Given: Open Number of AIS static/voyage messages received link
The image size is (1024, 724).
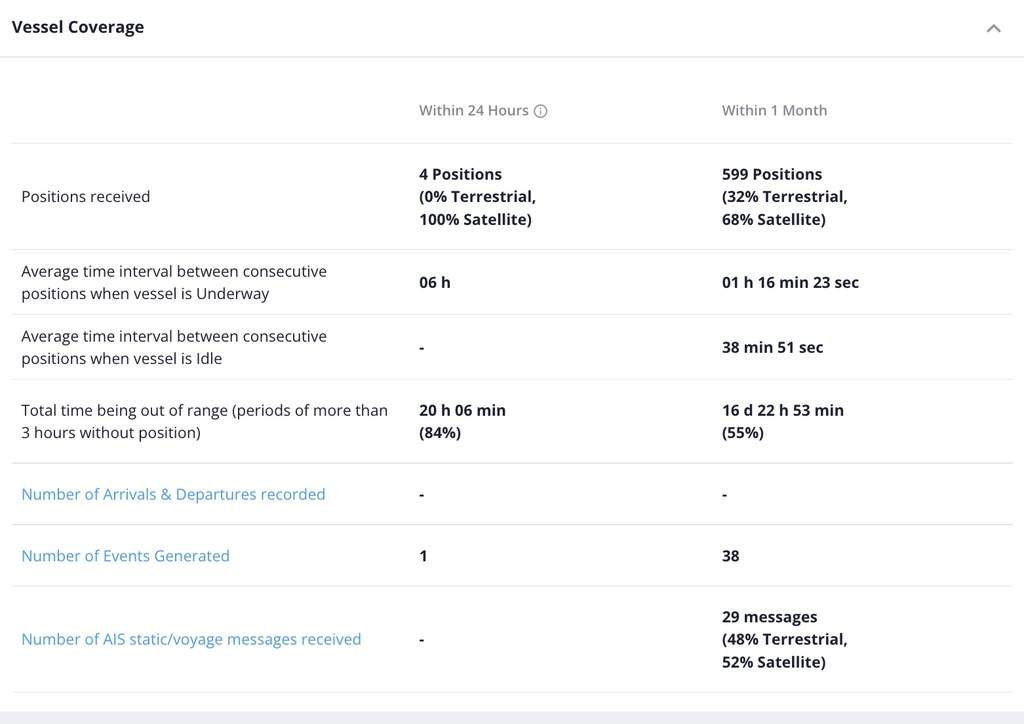Looking at the screenshot, I should point(191,639).
